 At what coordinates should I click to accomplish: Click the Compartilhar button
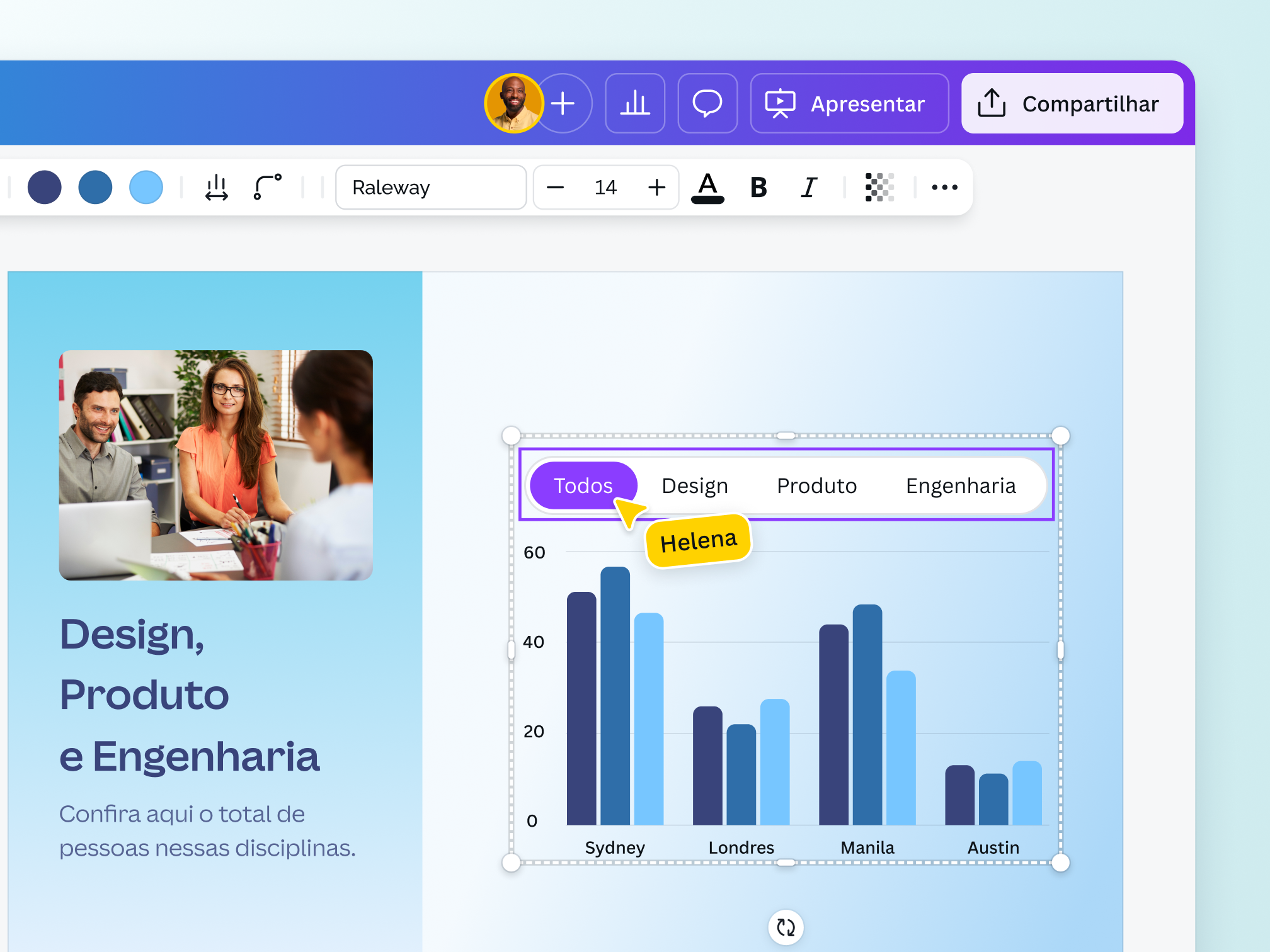(x=1072, y=103)
